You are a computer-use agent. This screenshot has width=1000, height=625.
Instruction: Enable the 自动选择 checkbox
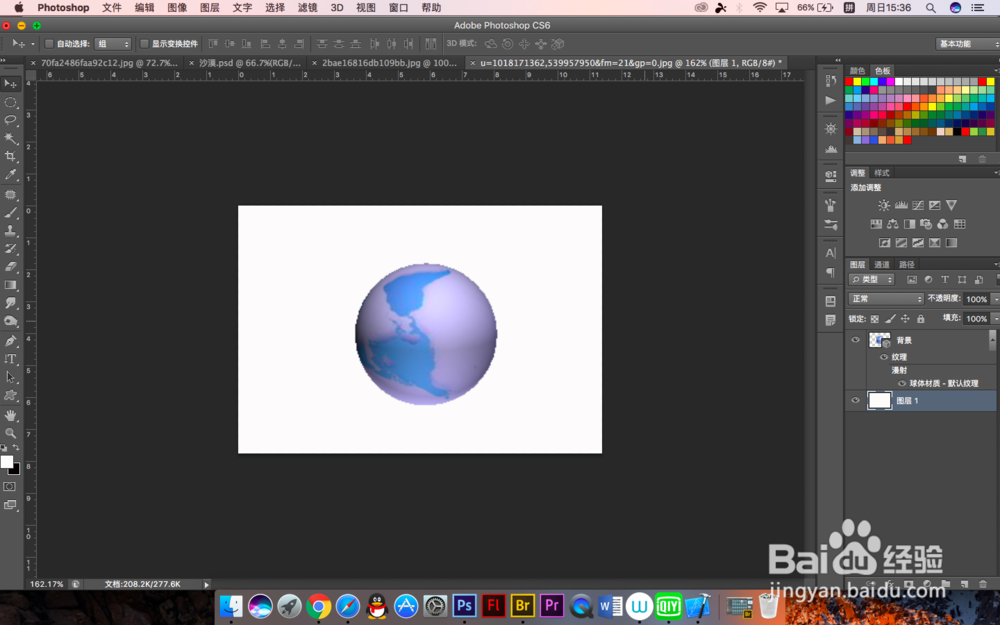[x=48, y=44]
